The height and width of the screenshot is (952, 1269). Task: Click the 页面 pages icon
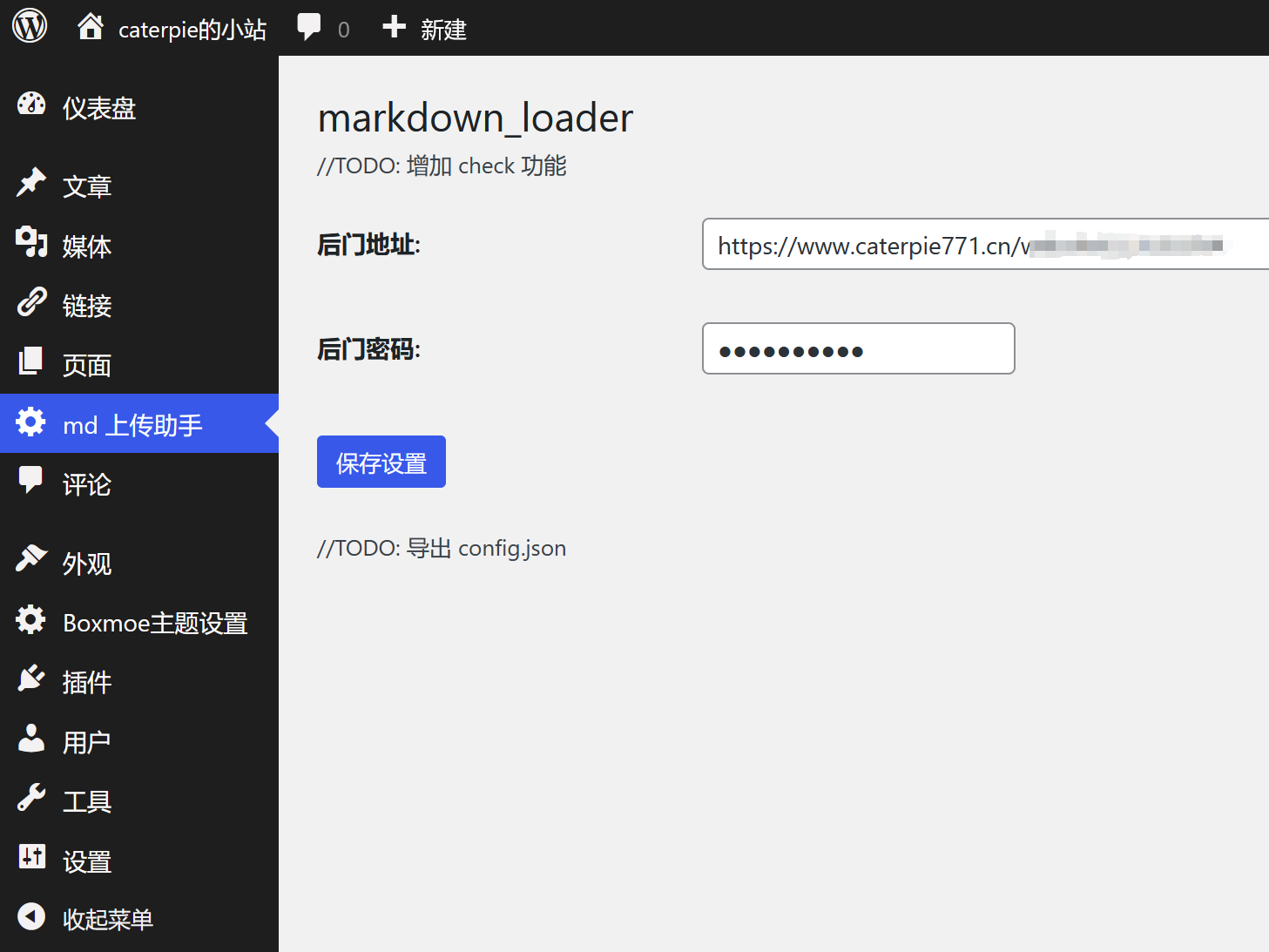(31, 361)
